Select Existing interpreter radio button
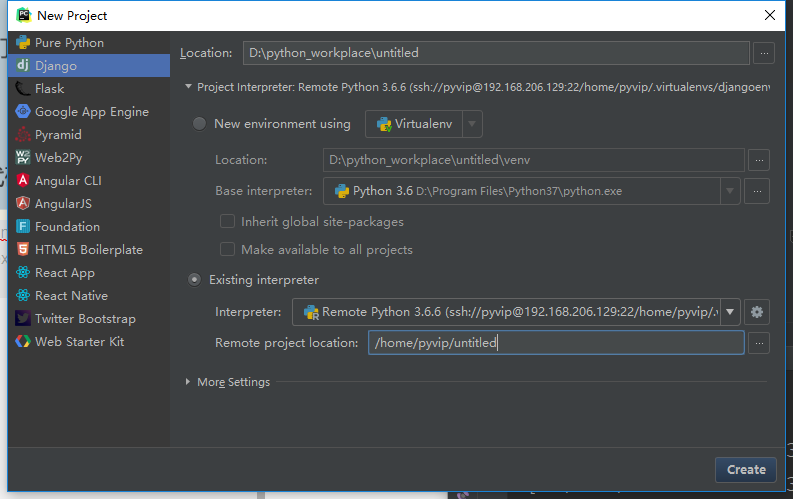Image resolution: width=793 pixels, height=499 pixels. [194, 280]
